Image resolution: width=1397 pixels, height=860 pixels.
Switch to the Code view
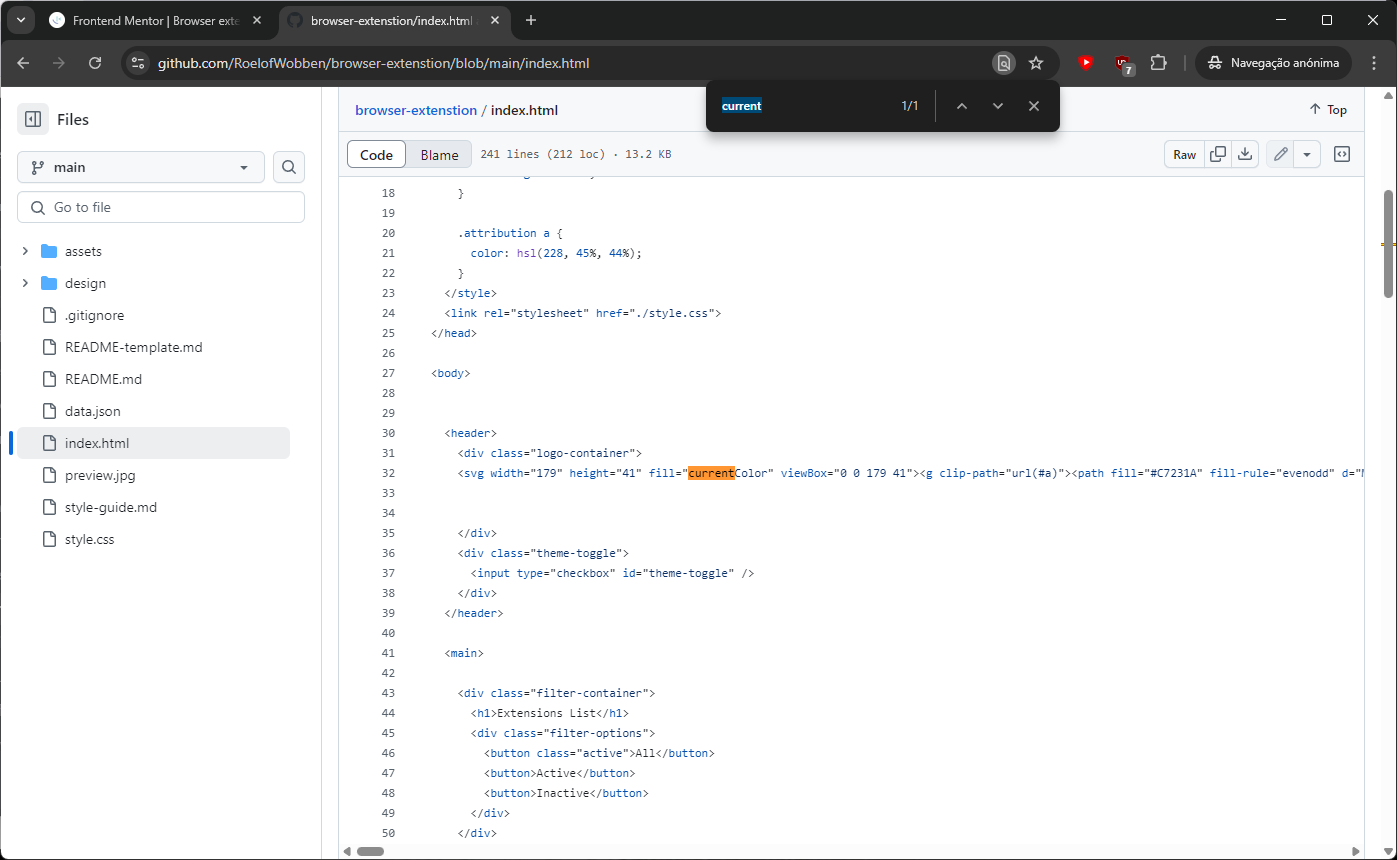[377, 154]
